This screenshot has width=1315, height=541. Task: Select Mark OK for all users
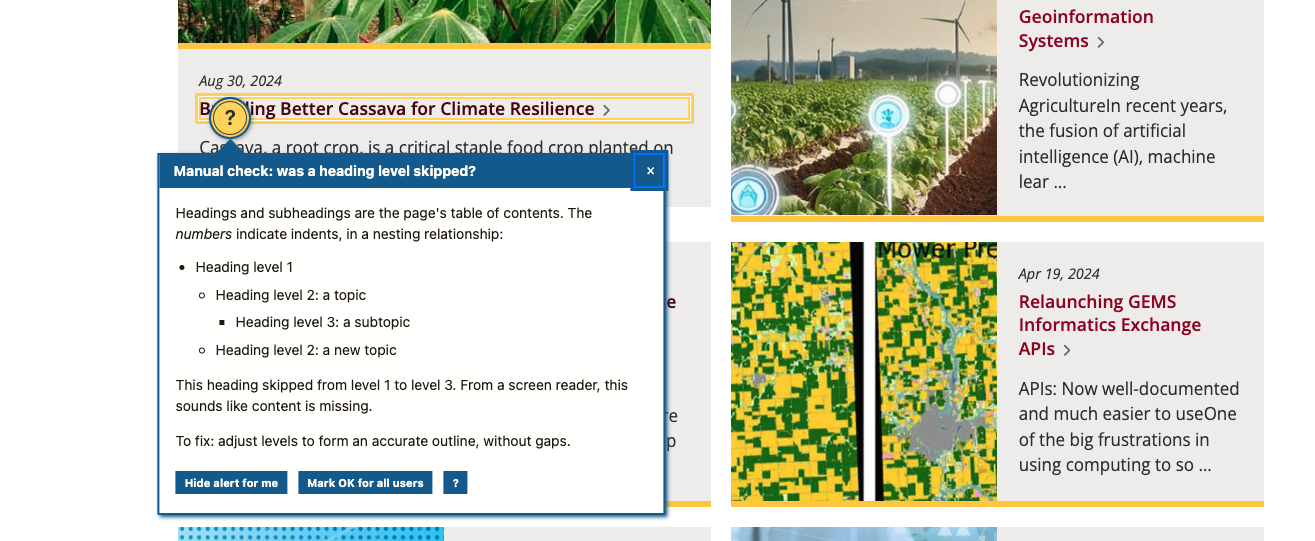pyautogui.click(x=365, y=483)
